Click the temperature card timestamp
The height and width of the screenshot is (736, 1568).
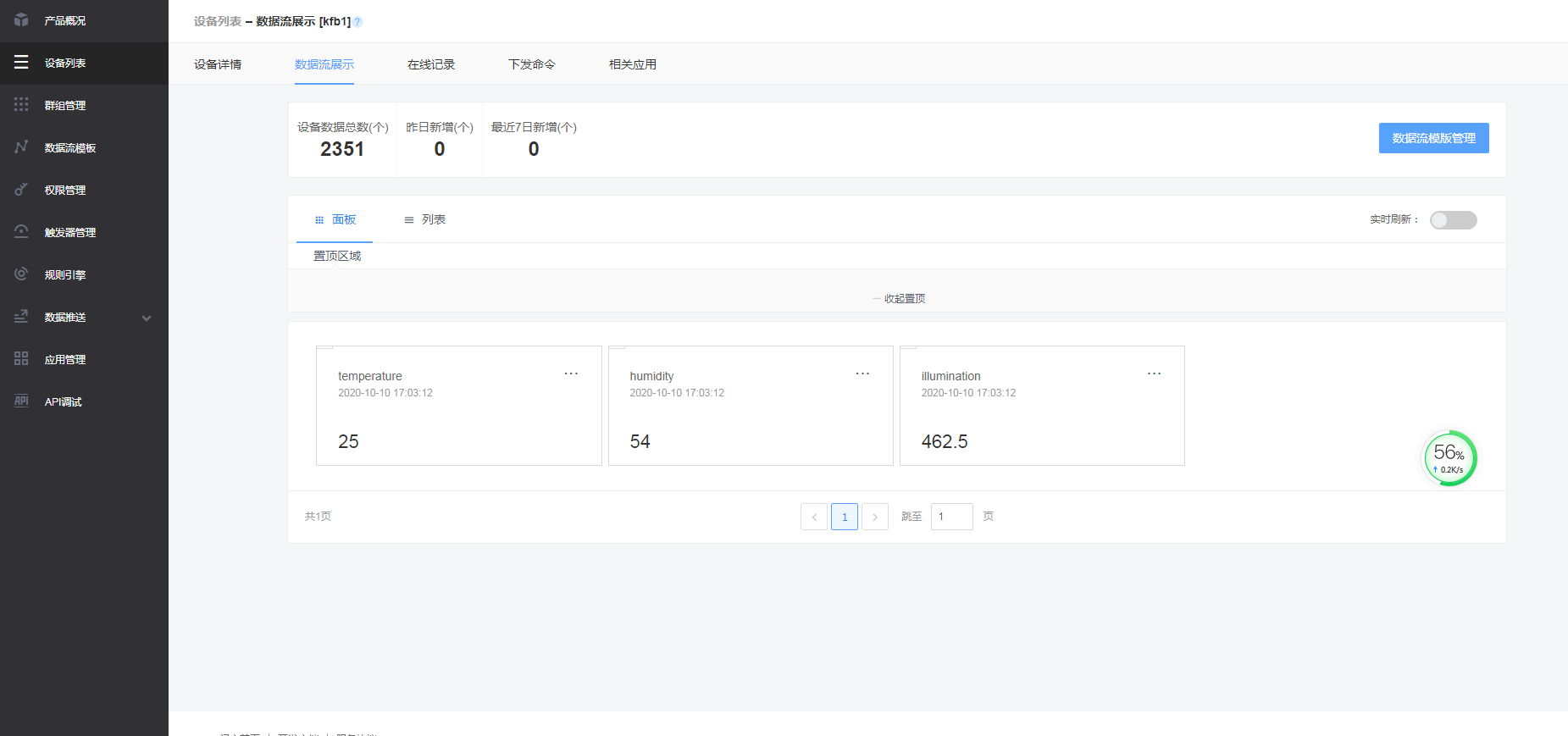pyautogui.click(x=385, y=393)
